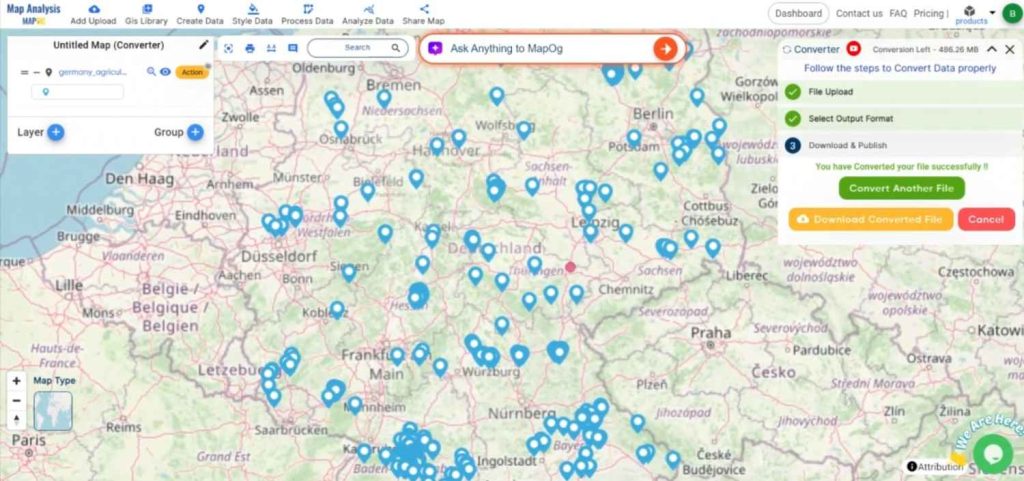Screen dimensions: 1024x481
Task: Toggle visibility of germany_agricul layer
Action: tap(165, 72)
